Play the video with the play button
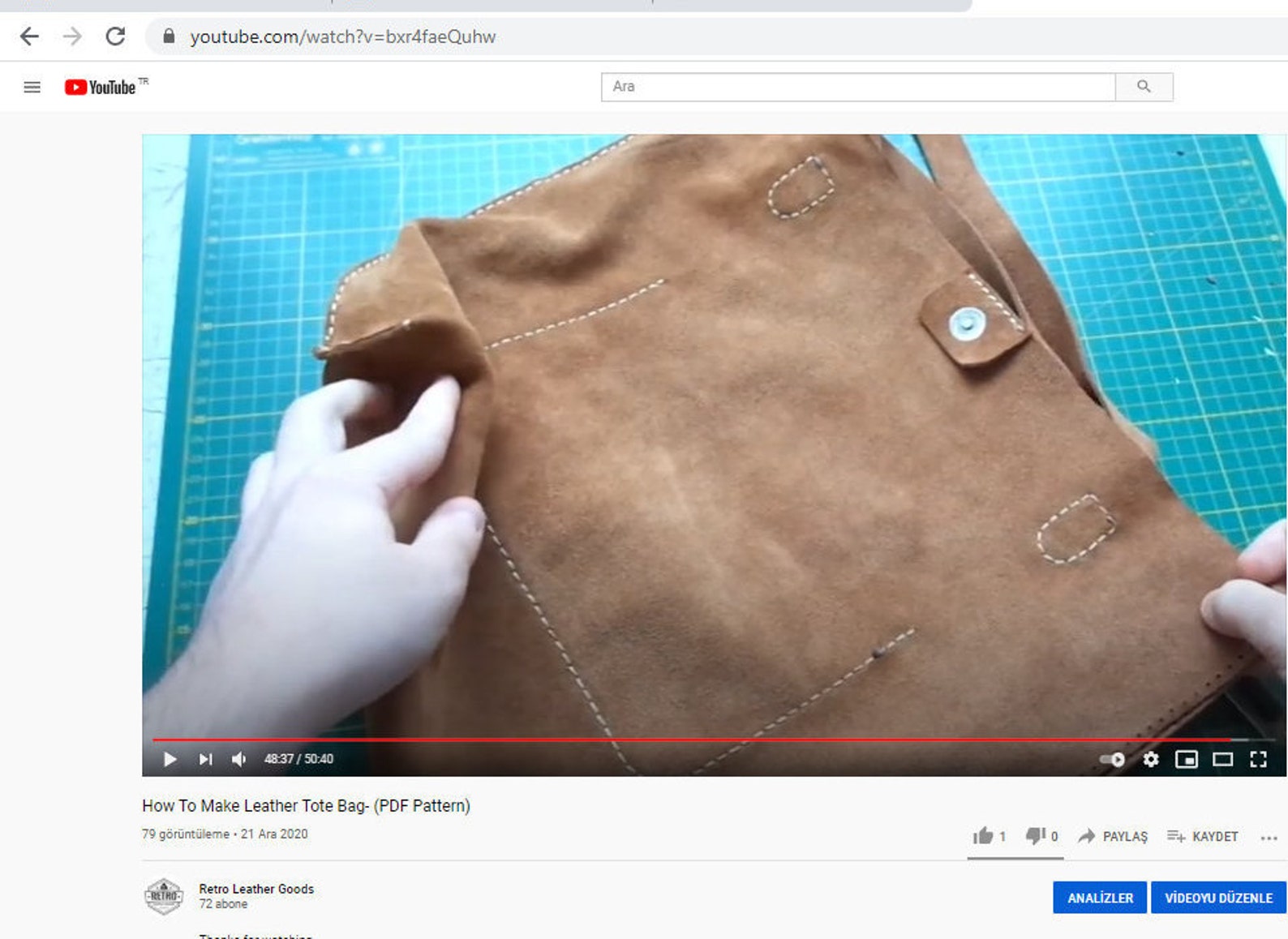This screenshot has width=1288, height=939. click(170, 759)
